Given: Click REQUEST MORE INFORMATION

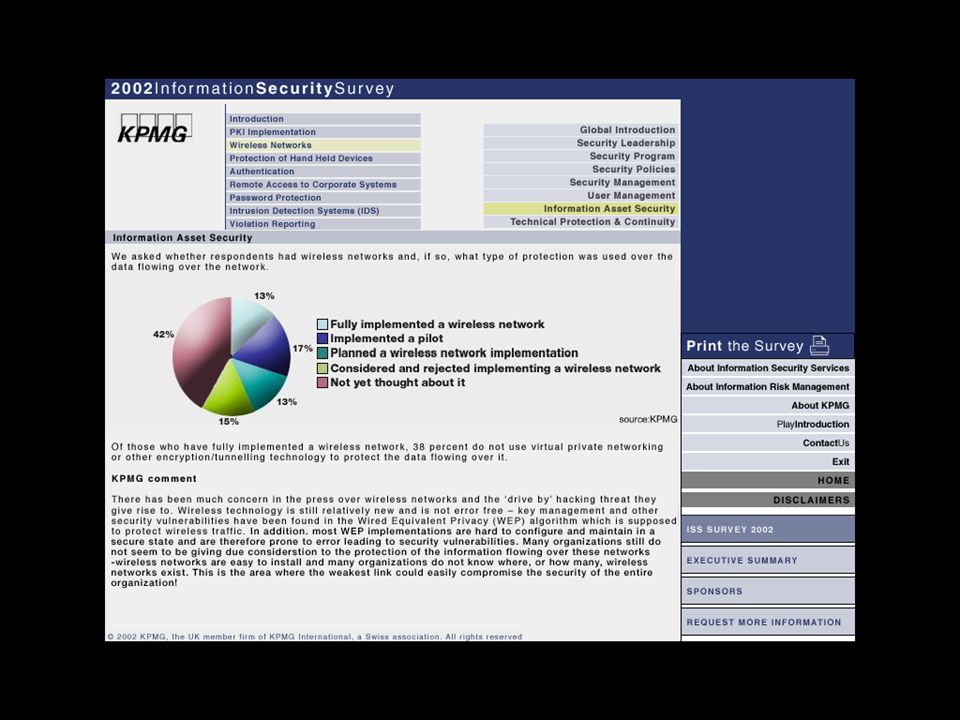Looking at the screenshot, I should coord(768,622).
